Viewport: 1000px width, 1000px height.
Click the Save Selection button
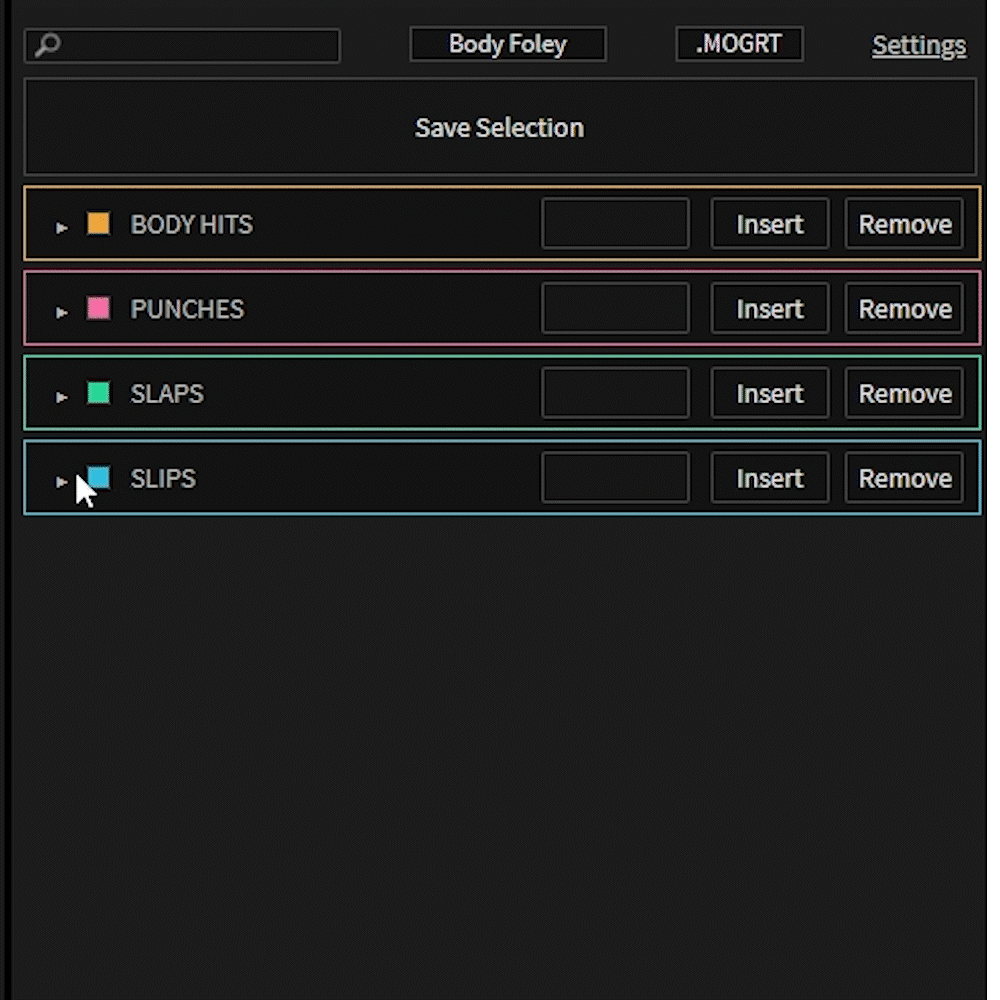(500, 127)
